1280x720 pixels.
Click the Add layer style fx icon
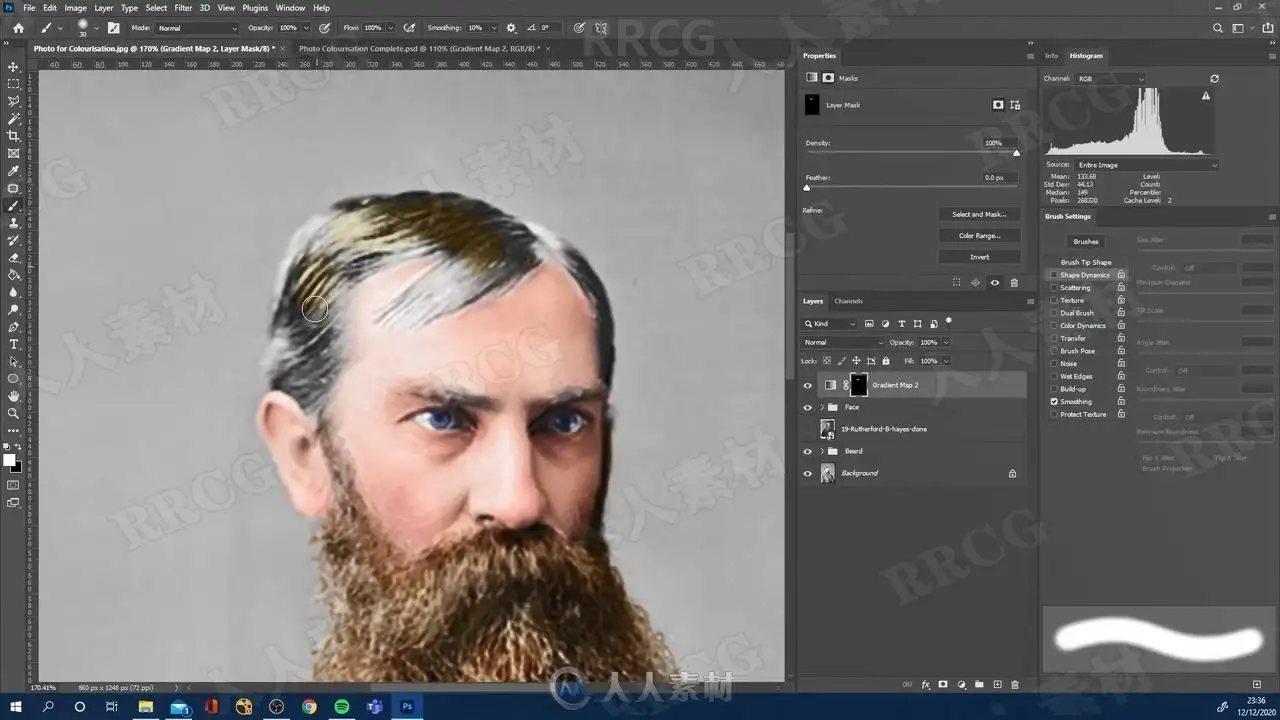click(x=926, y=685)
